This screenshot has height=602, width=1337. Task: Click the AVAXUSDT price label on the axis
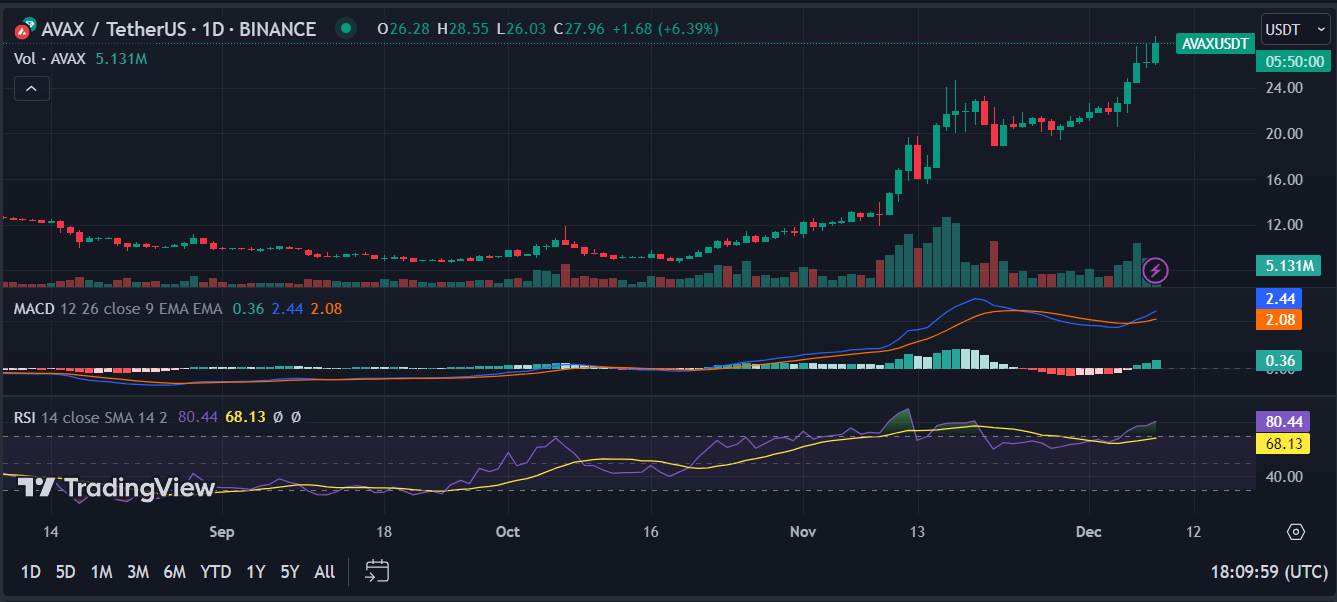pos(1214,43)
